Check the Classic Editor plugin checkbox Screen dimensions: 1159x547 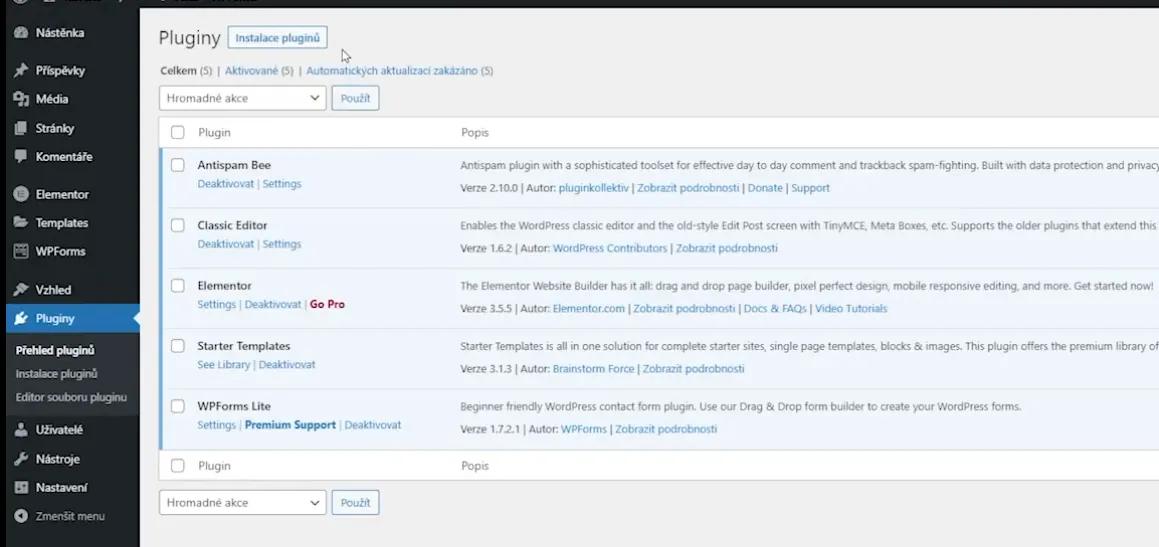click(177, 225)
